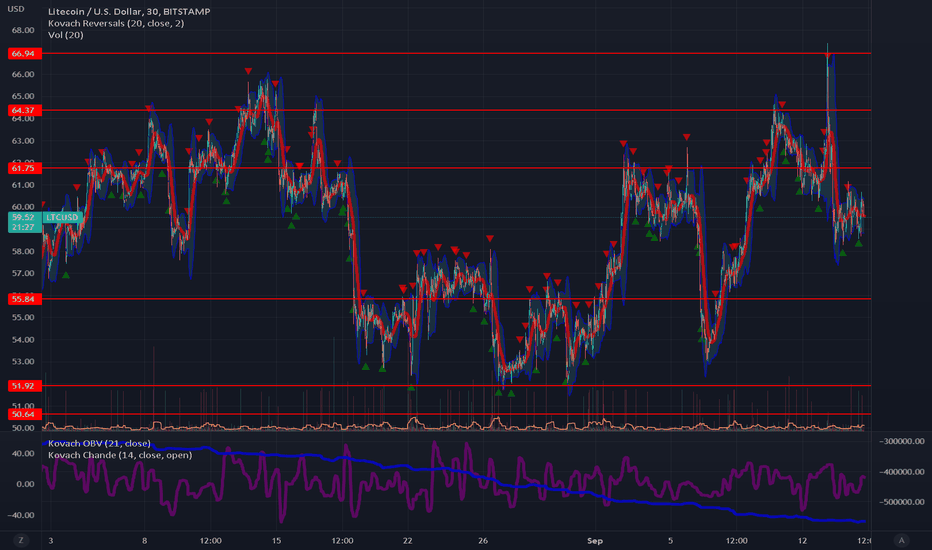Screen dimensions: 932x550
Task: Click the 58.00 price axis value
Action: pyautogui.click(x=23, y=252)
